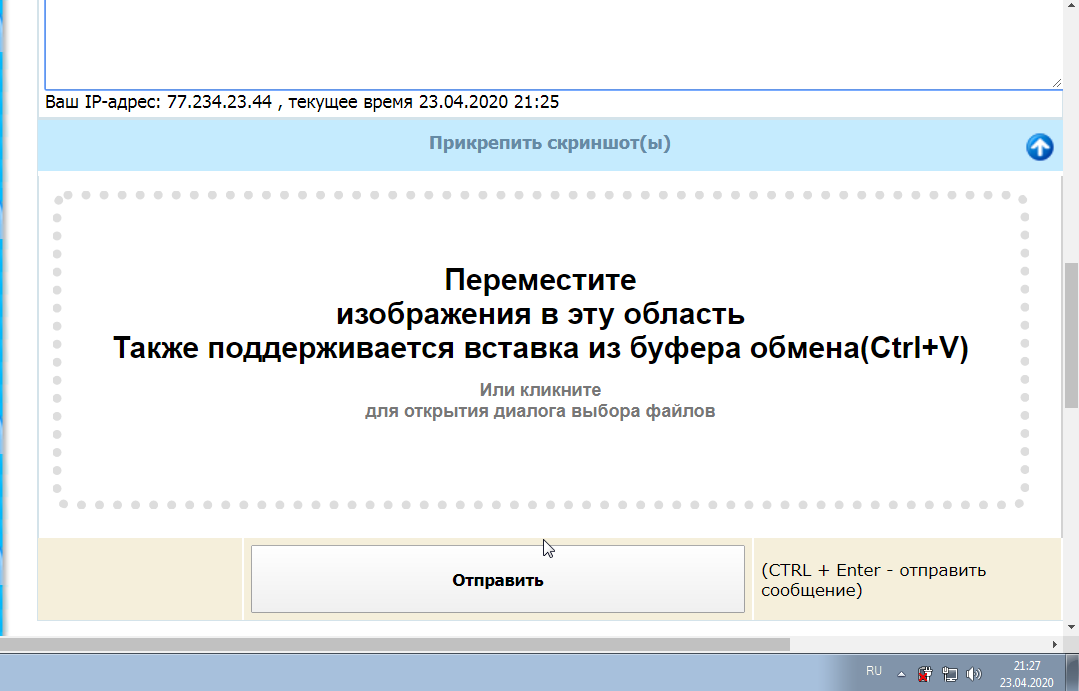Click the 'Прикрепить скриншот(ы)' section header
The width and height of the screenshot is (1079, 691).
pyautogui.click(x=549, y=144)
